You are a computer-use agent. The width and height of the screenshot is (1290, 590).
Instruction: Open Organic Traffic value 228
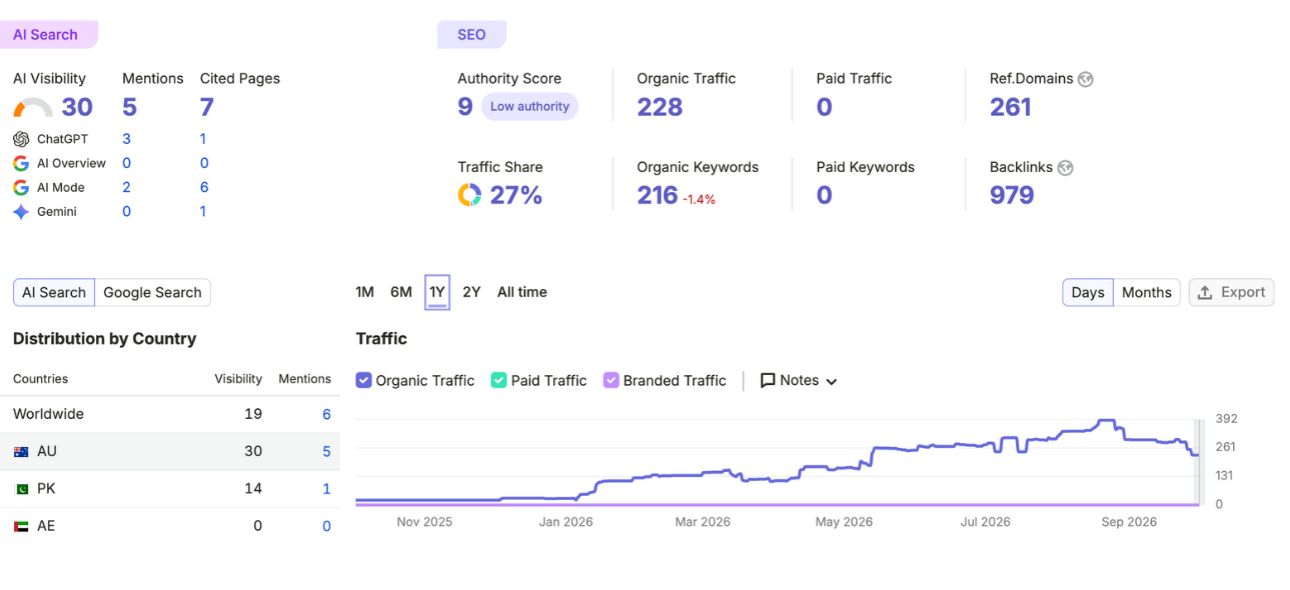click(x=660, y=107)
